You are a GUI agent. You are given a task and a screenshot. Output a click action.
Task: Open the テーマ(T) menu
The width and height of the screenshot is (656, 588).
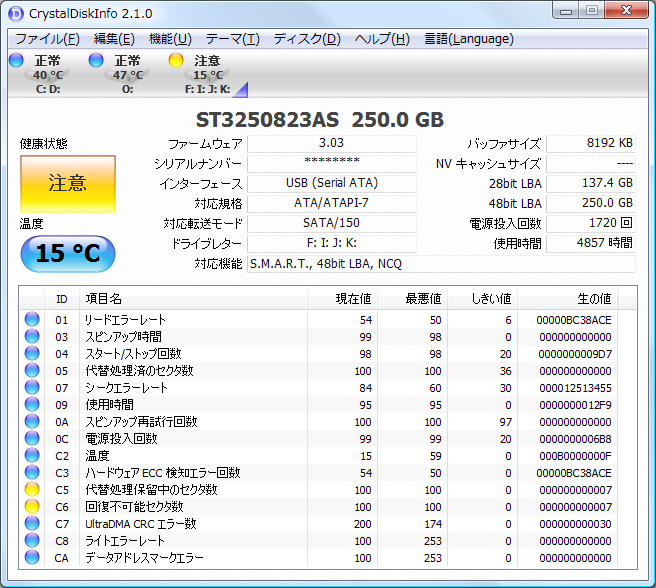[233, 39]
